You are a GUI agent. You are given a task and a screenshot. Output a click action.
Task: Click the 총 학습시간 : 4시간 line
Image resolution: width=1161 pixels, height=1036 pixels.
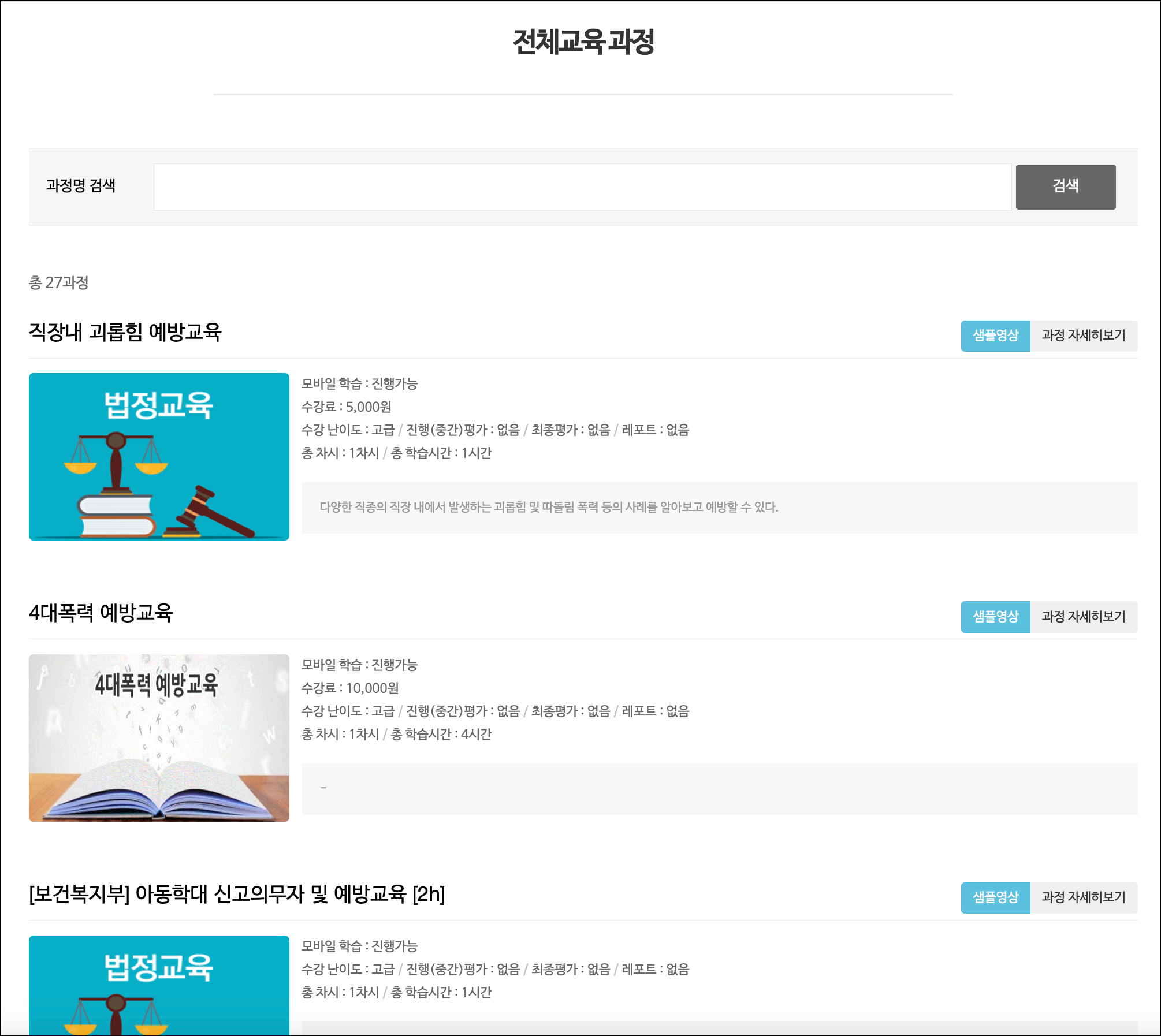coord(441,734)
